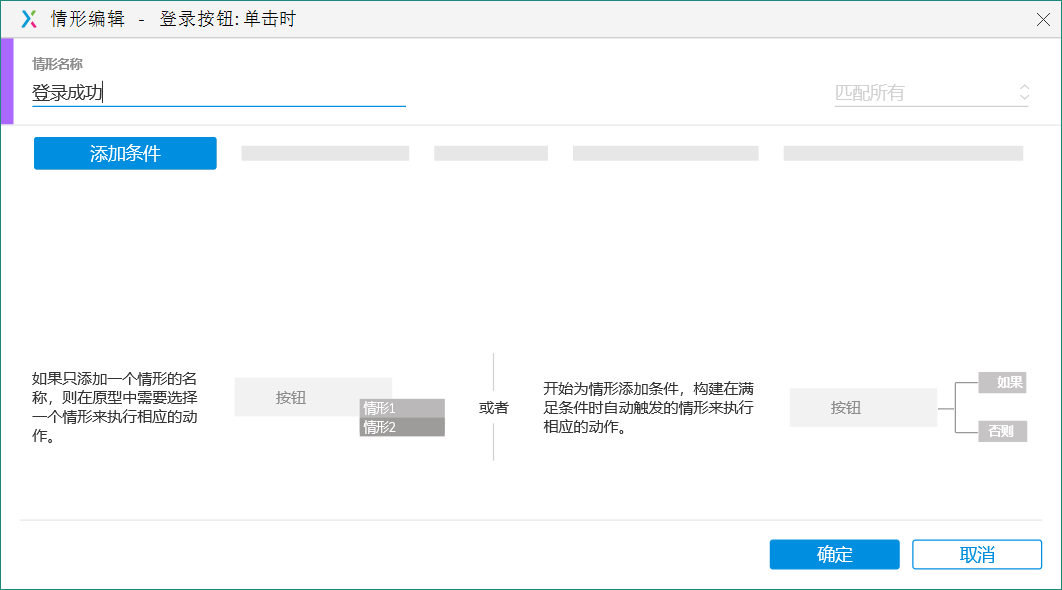
Task: Click the 如果 branch label
Action: 1003,383
